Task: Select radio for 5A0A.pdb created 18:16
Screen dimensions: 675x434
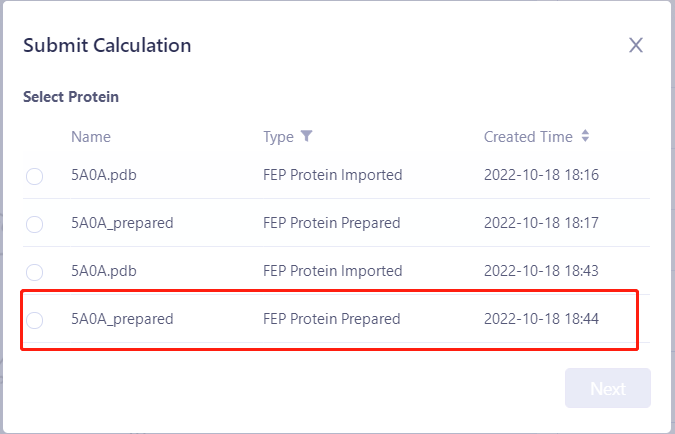Action: pyautogui.click(x=35, y=176)
